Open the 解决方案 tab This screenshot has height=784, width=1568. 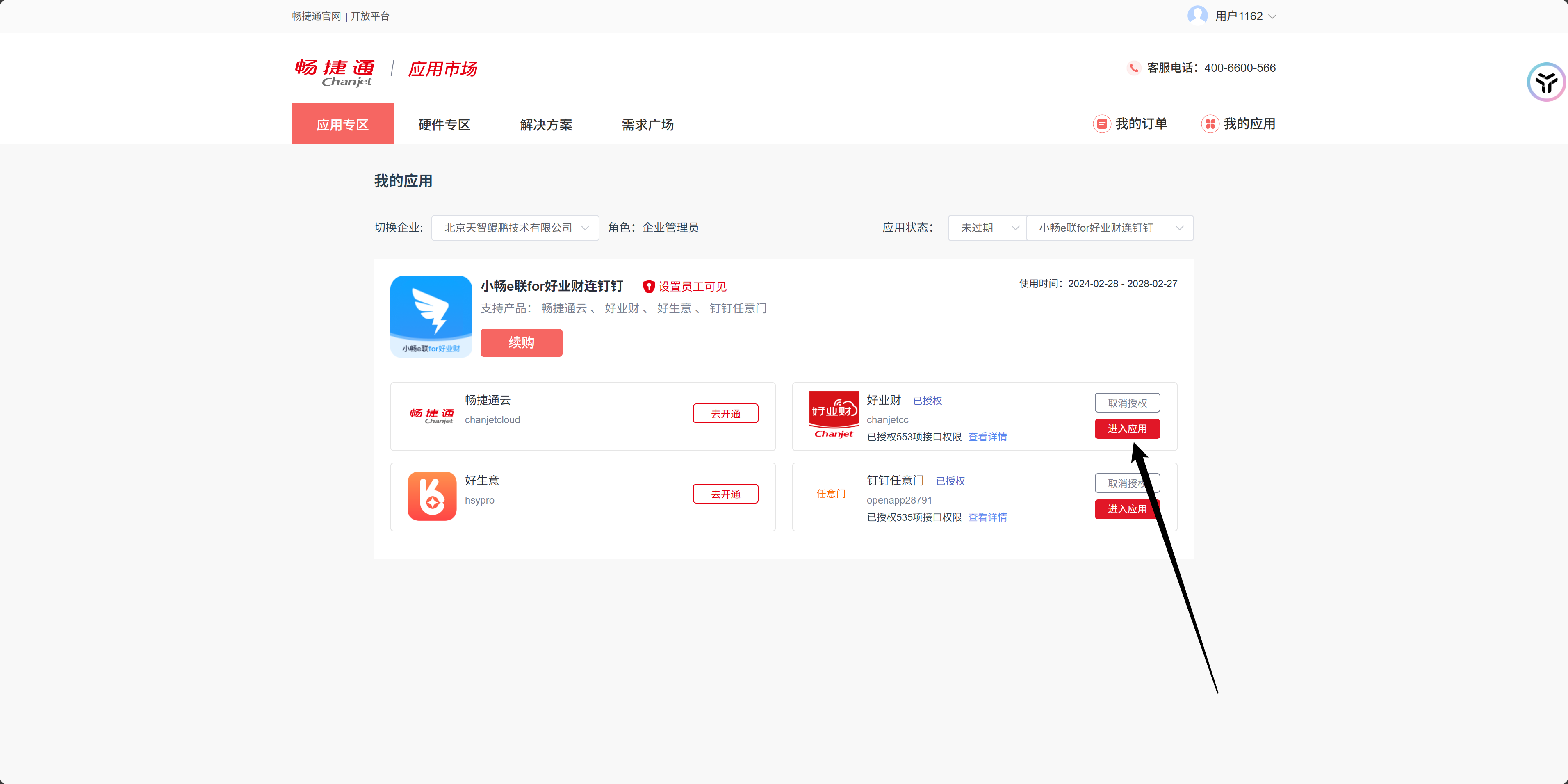[545, 125]
